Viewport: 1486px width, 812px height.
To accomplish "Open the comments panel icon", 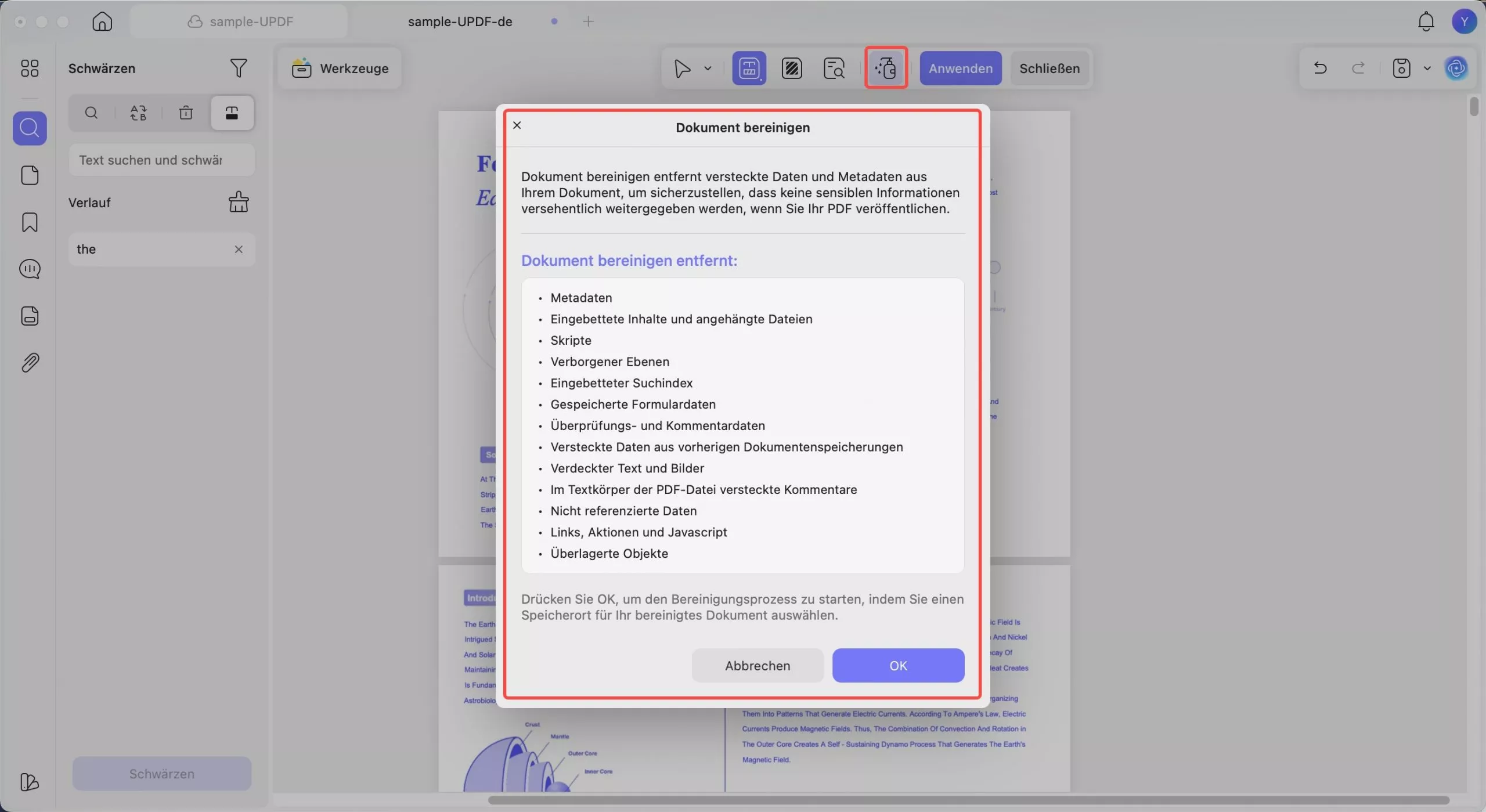I will point(30,269).
